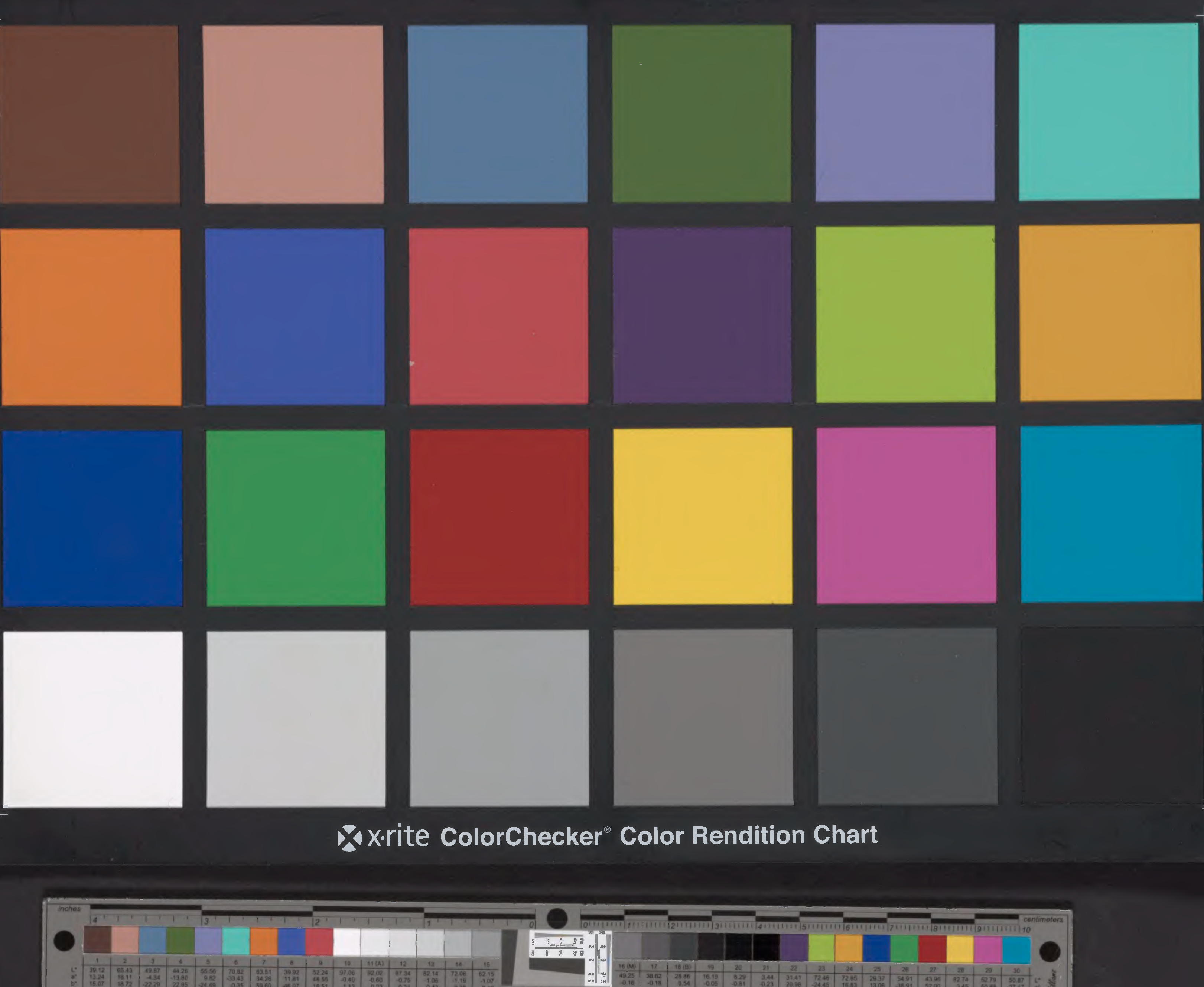The image size is (1204, 987).
Task: Pick the large yellow patch
Action: click(703, 516)
